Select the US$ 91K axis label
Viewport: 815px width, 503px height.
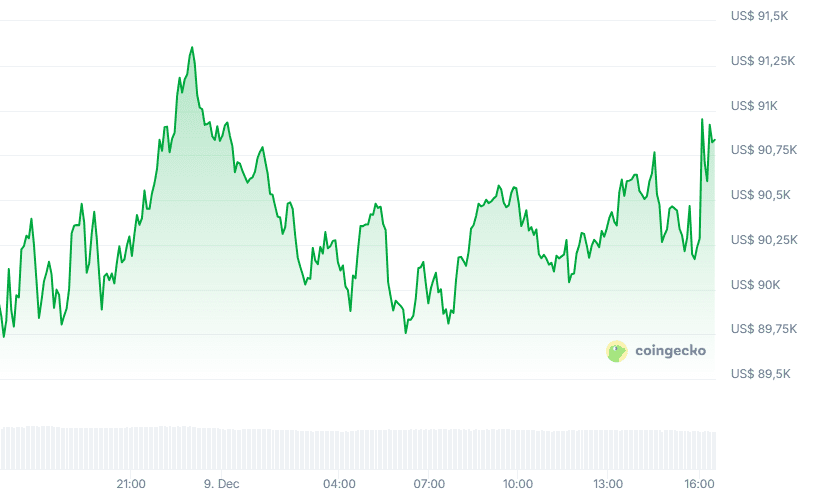[755, 106]
